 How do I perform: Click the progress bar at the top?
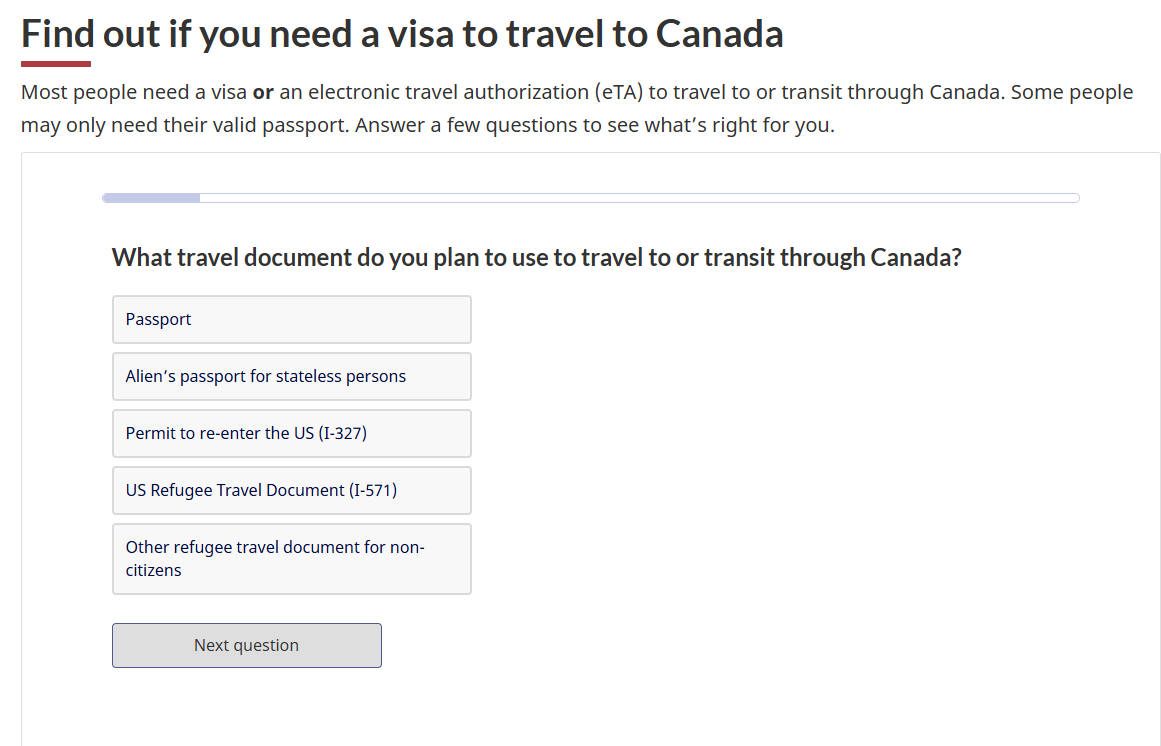(x=590, y=198)
